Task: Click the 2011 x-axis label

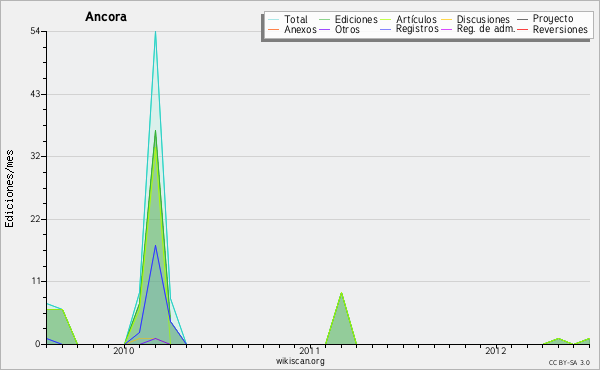Action: 310,351
